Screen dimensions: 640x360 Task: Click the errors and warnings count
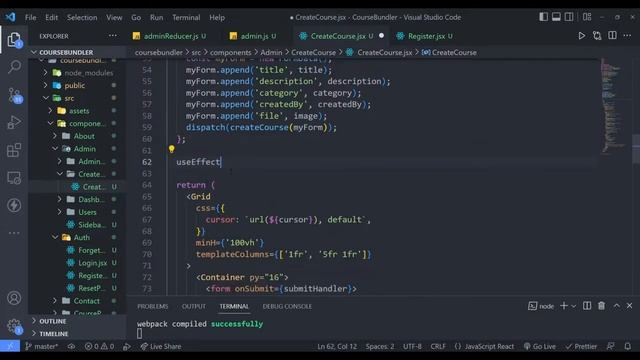(x=99, y=346)
